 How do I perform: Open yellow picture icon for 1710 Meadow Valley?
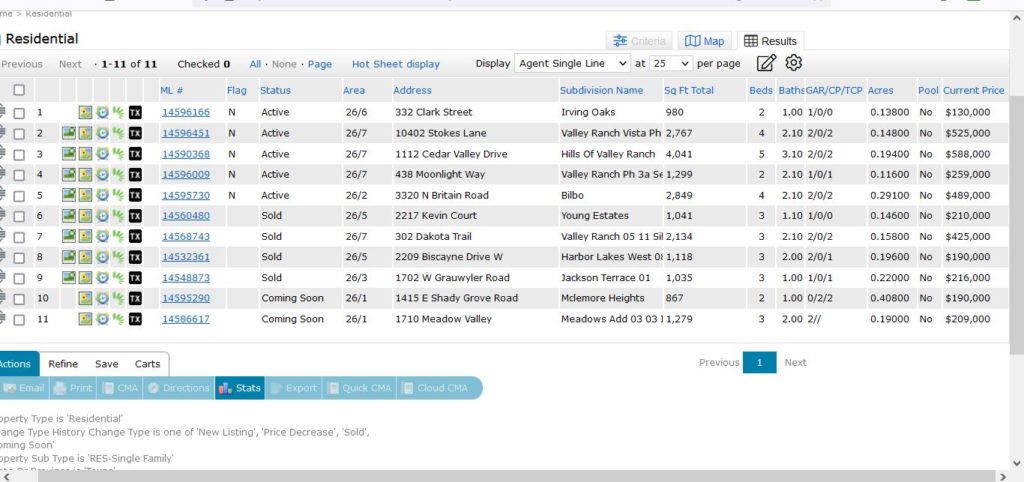coord(86,319)
